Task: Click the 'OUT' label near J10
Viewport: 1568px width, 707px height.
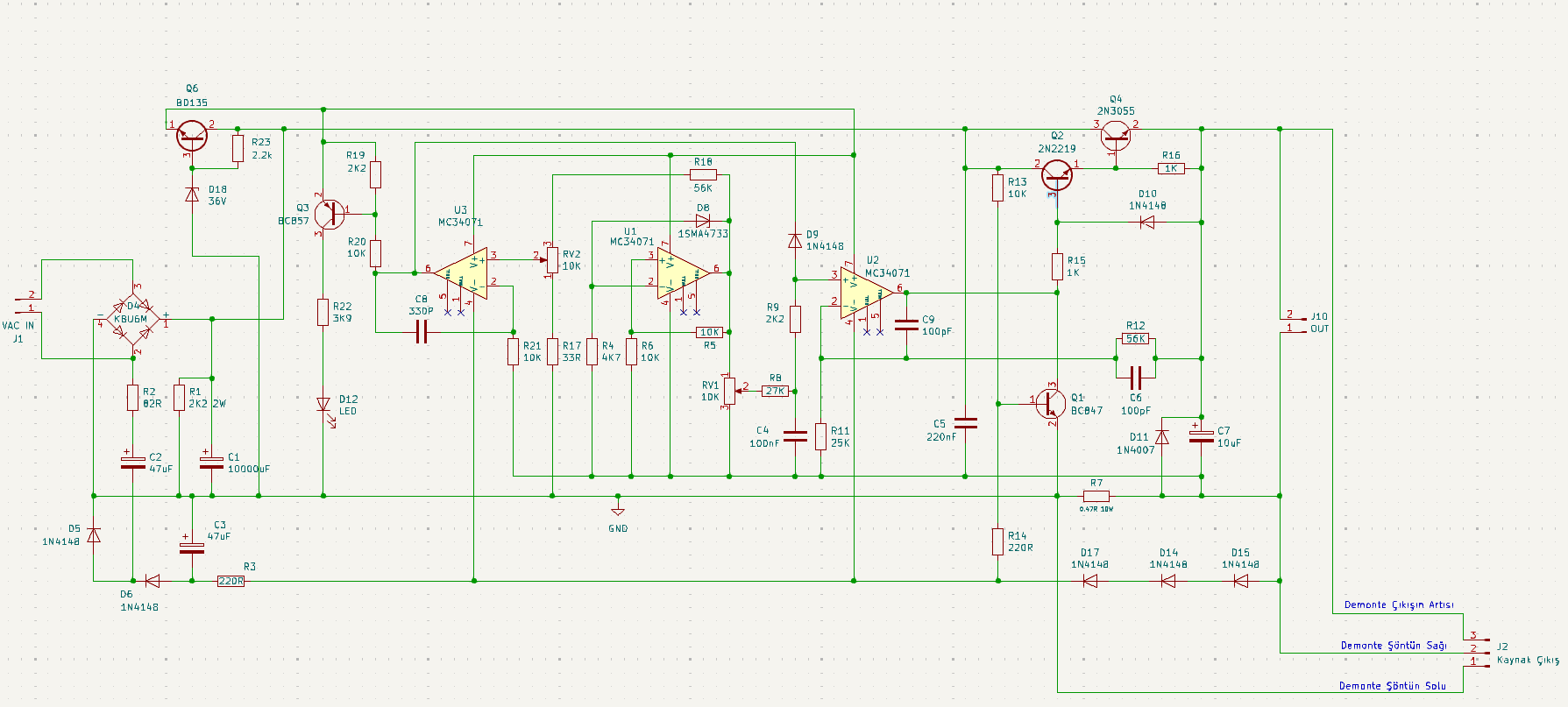Action: [x=1319, y=329]
